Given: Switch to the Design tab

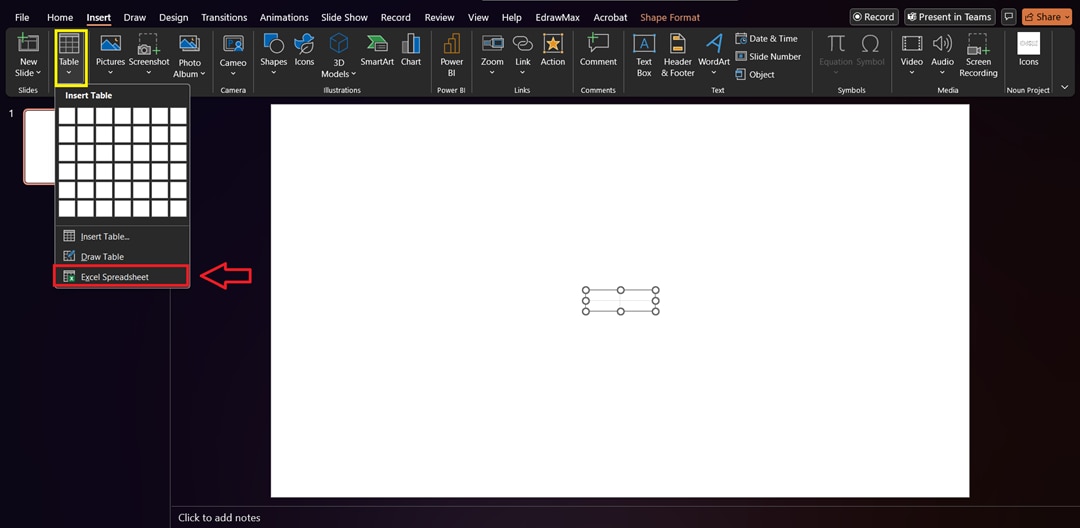Looking at the screenshot, I should [174, 17].
